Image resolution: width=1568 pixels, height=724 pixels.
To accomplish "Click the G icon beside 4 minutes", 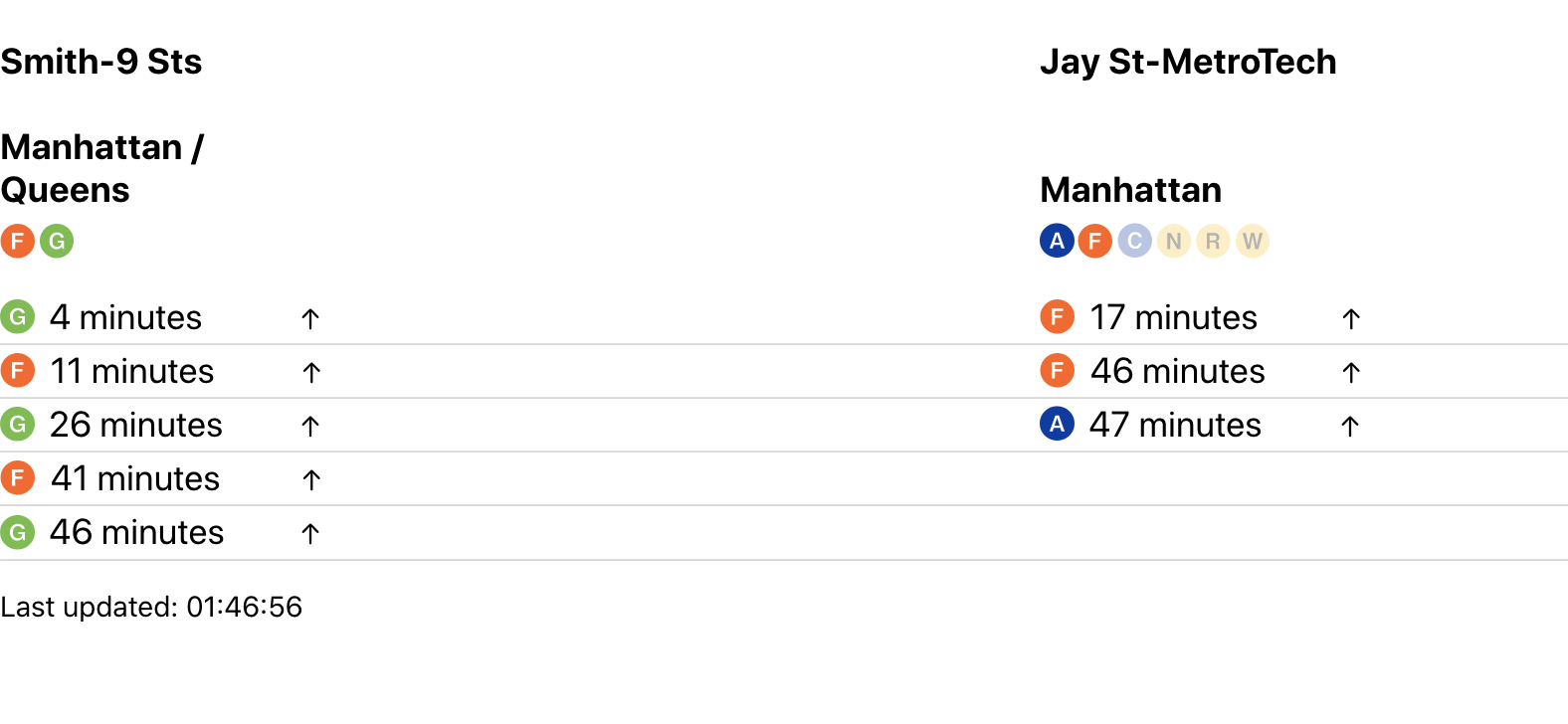I will (x=18, y=316).
